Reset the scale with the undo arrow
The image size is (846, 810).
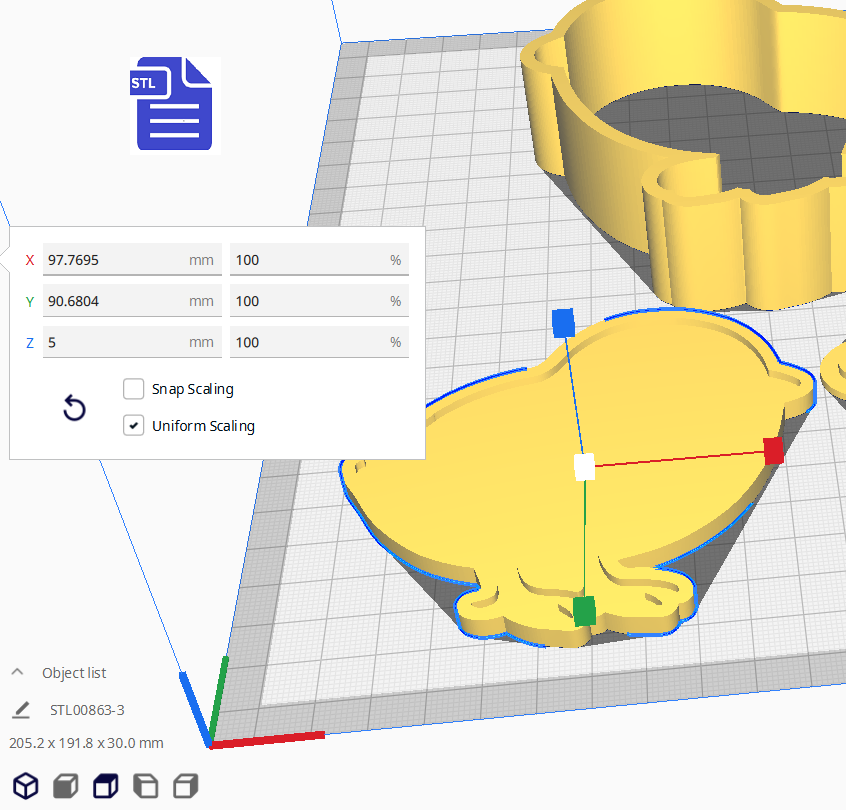click(x=74, y=408)
